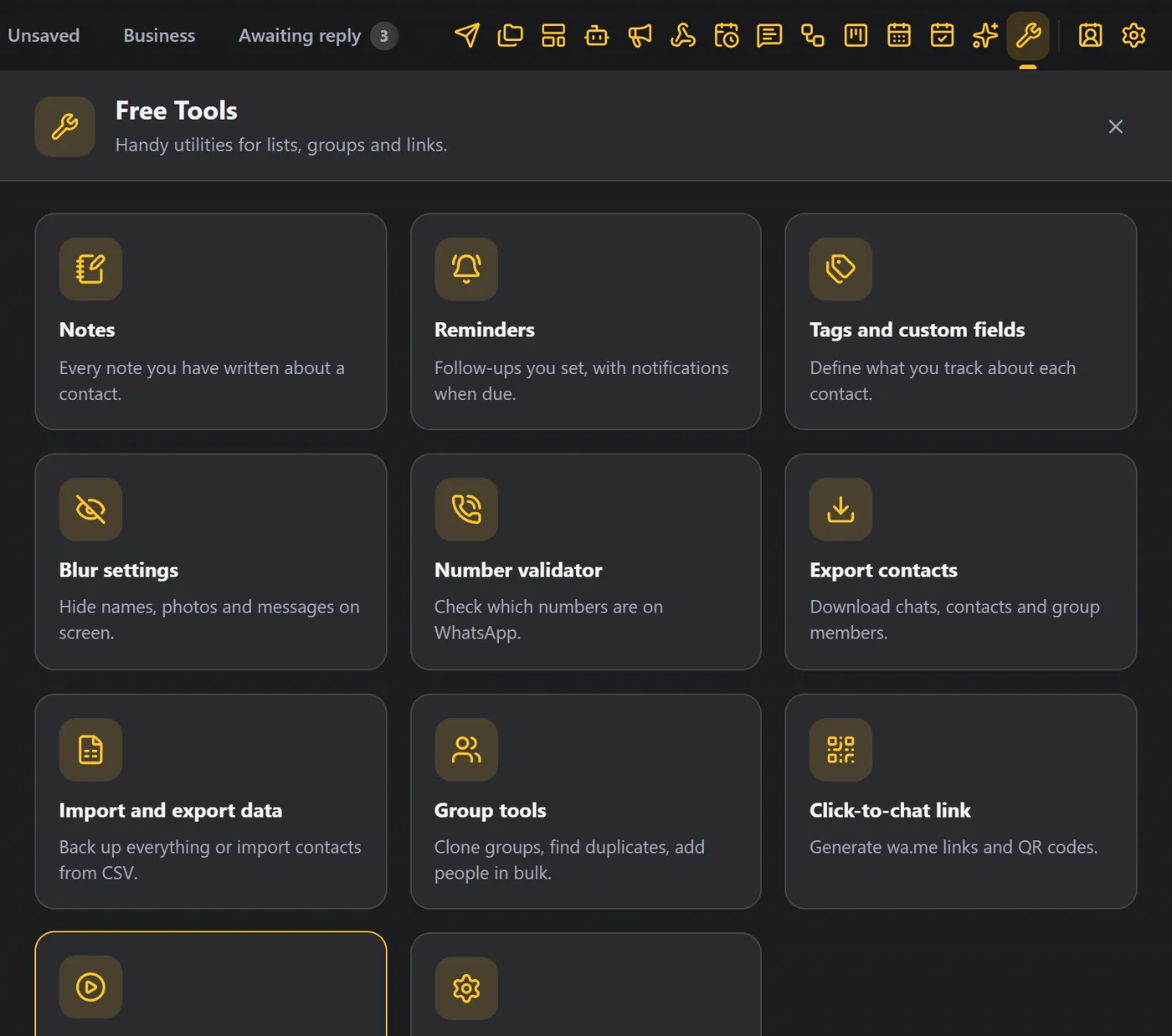Click 'Back up everything or import contacts from CSV.'
Screen dimensions: 1172x1036
point(210,859)
